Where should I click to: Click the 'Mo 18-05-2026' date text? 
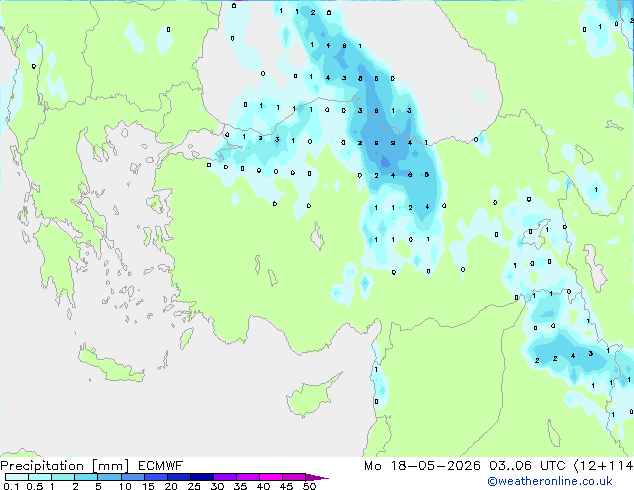(422, 466)
